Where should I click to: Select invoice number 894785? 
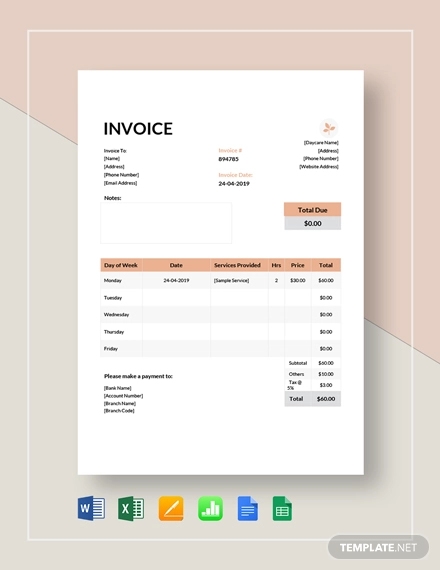tap(228, 159)
